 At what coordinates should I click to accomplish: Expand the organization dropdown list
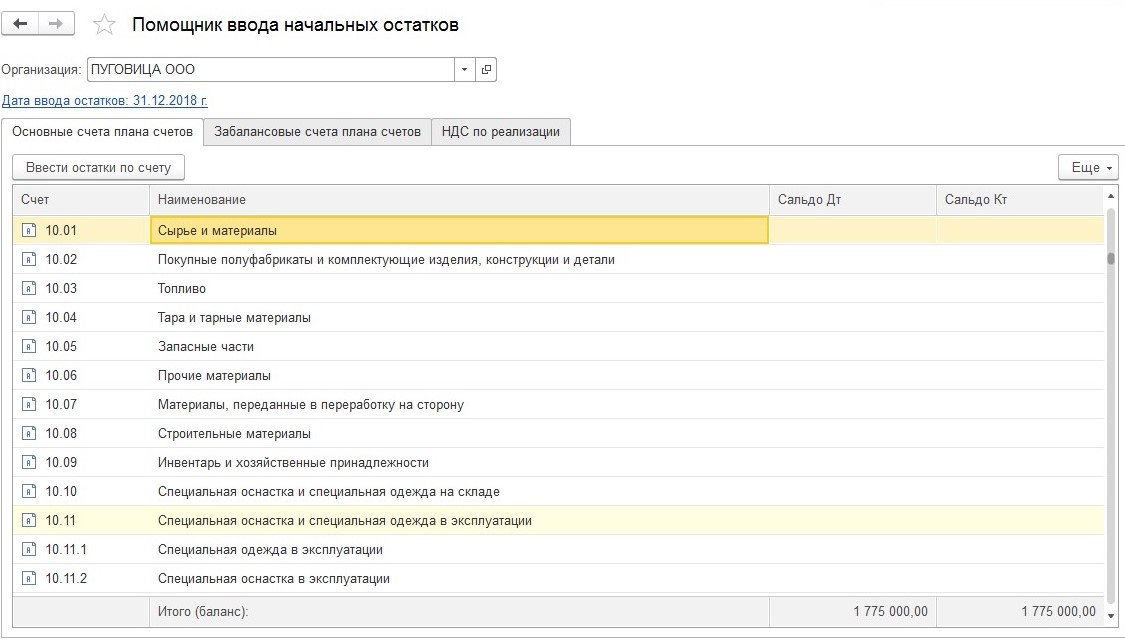(464, 69)
